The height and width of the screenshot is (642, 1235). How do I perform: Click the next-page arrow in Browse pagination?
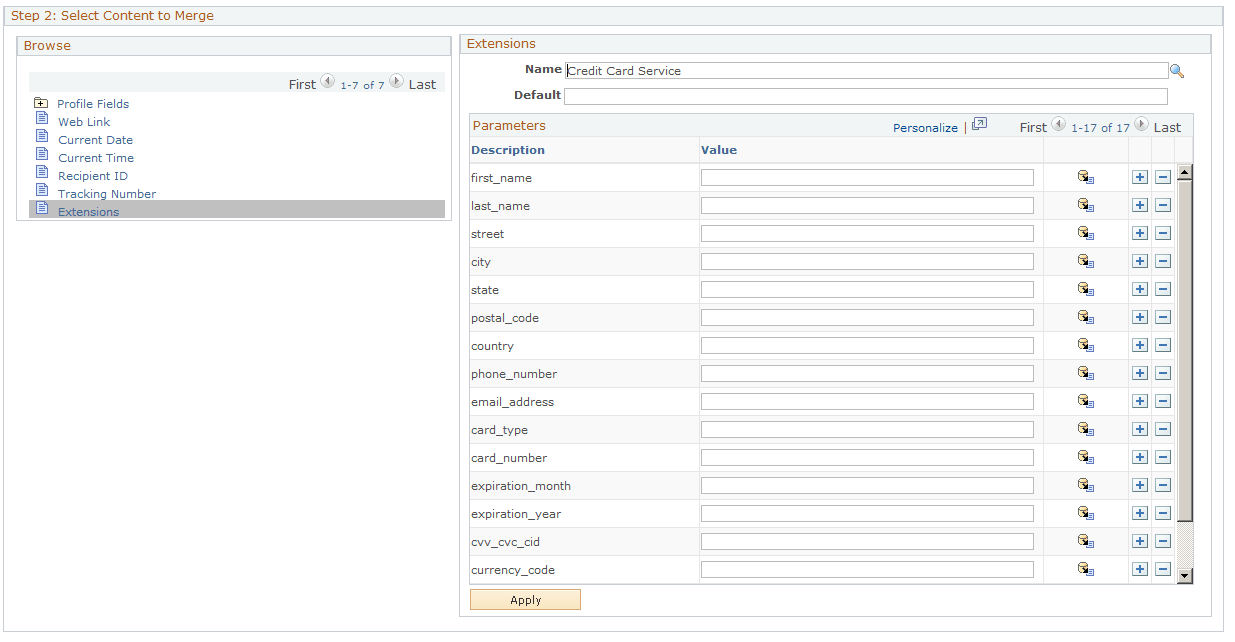coord(396,83)
